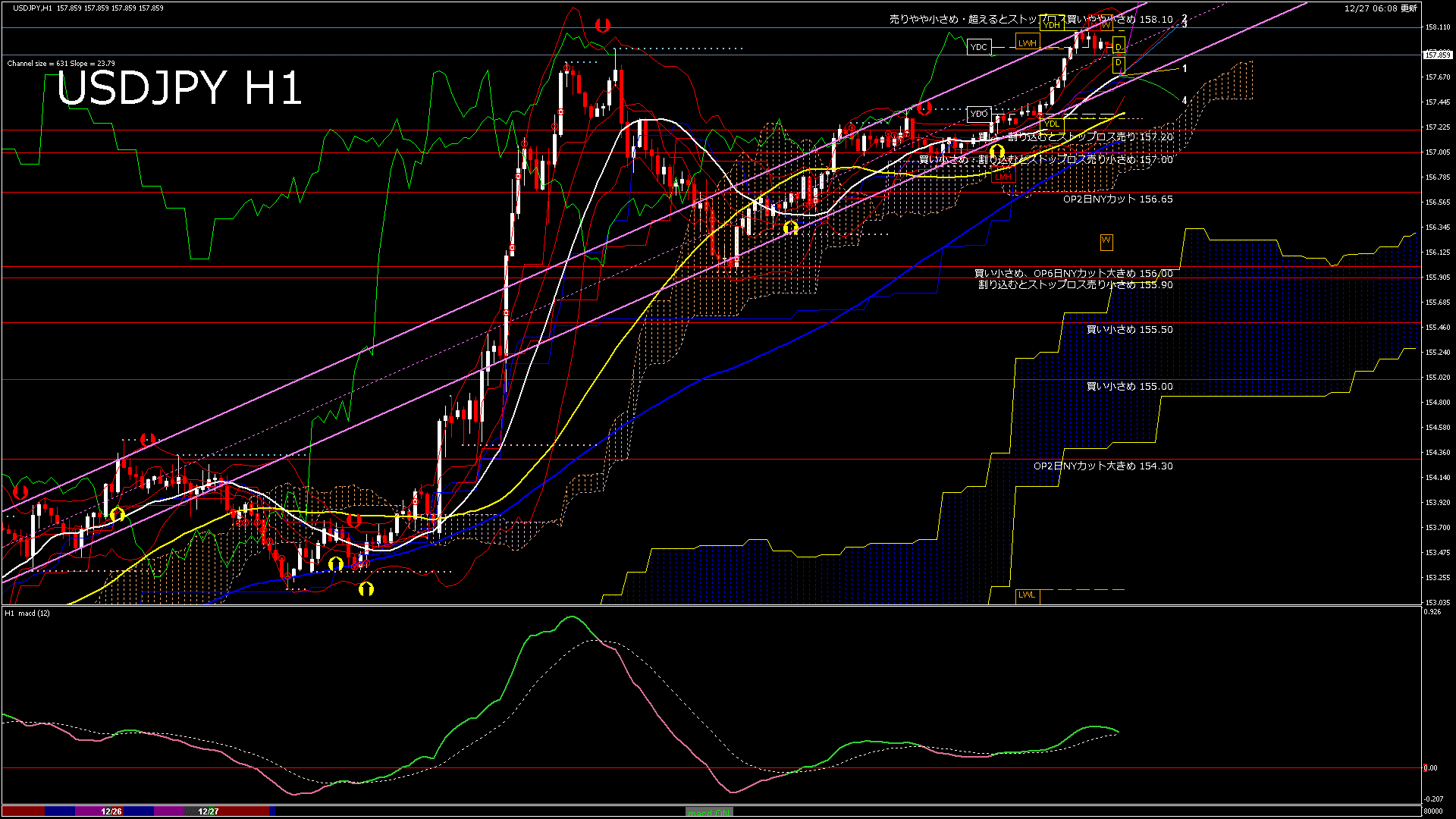Click the orange LWH level box
Image resolution: width=1456 pixels, height=819 pixels.
(x=1028, y=43)
